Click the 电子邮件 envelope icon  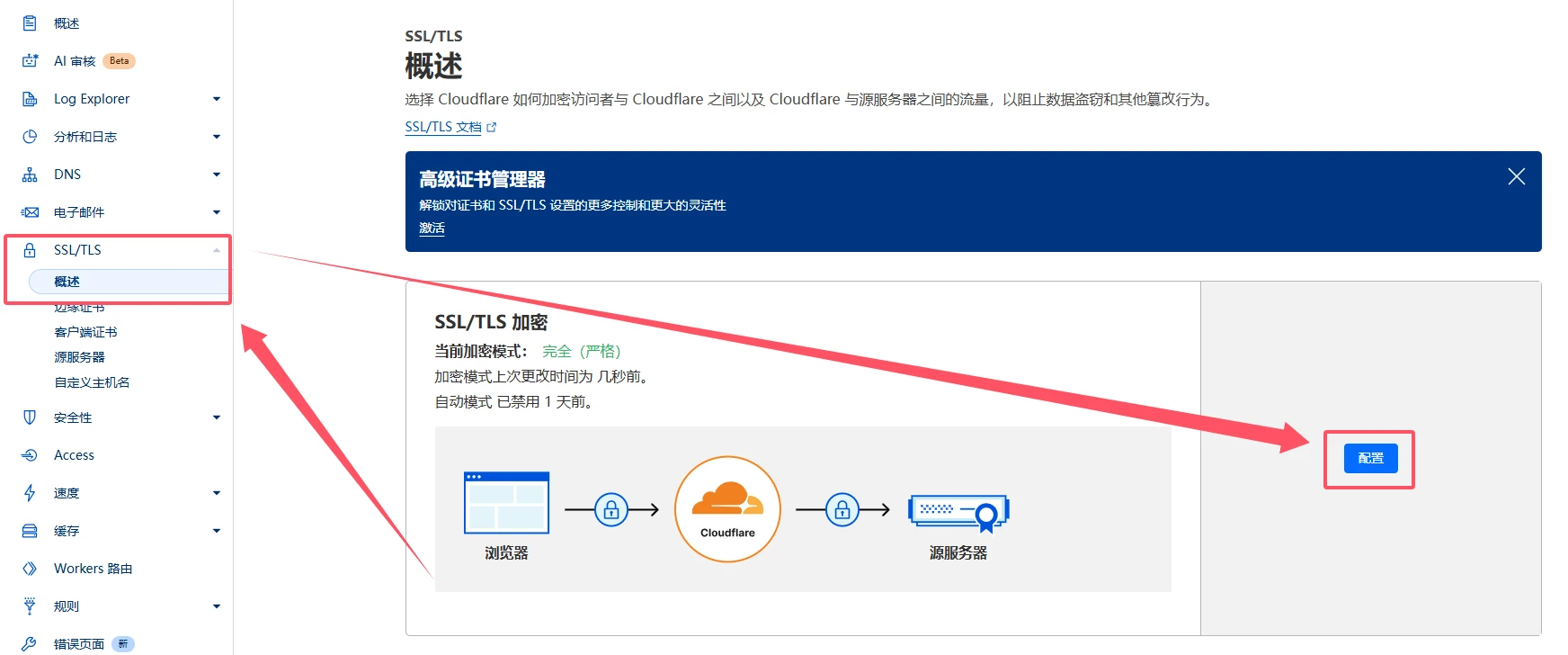pos(30,212)
